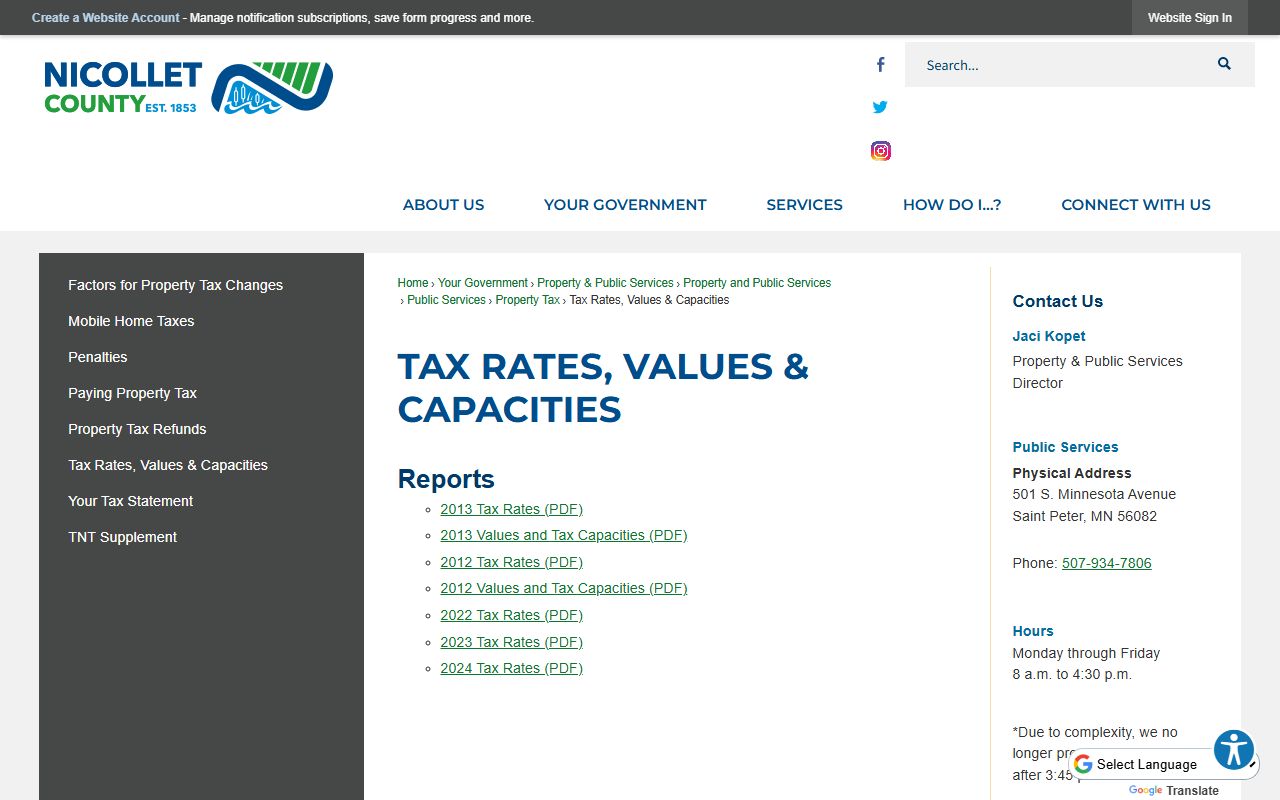Click the Create a Website Account link
This screenshot has height=800, width=1280.
click(x=106, y=18)
